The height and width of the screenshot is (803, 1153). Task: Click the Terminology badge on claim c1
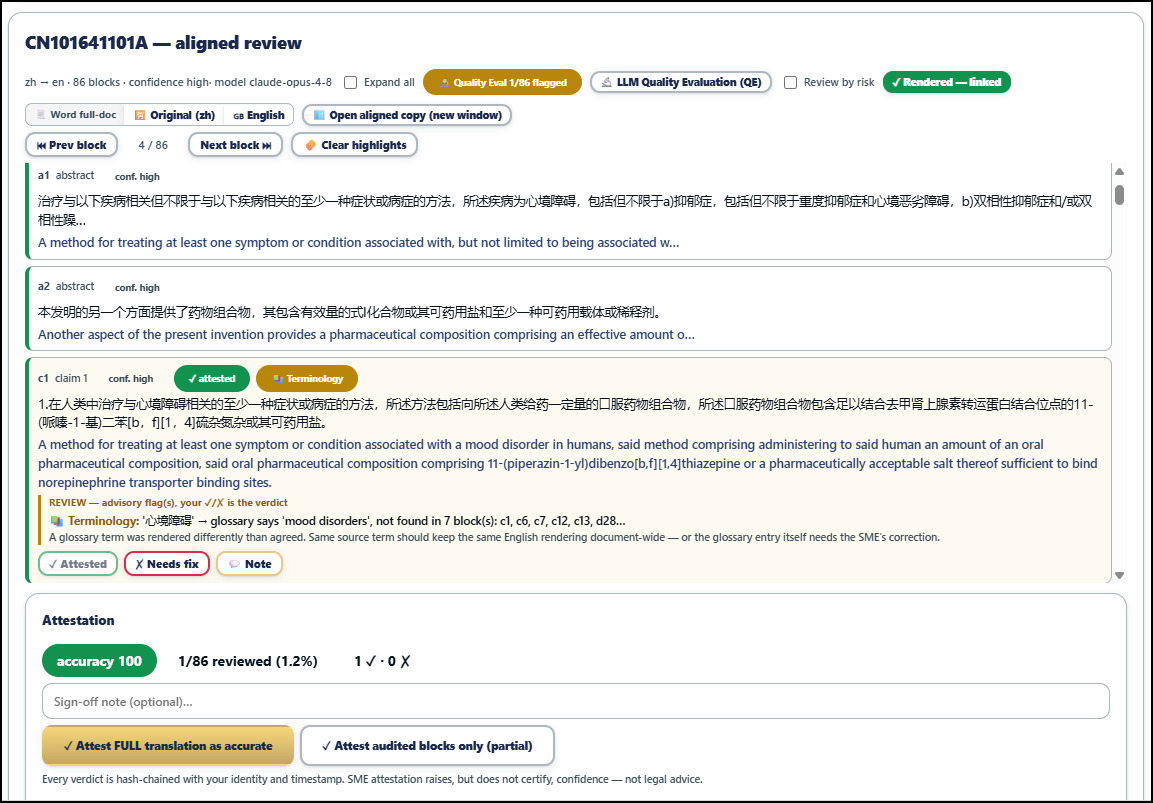coord(307,379)
